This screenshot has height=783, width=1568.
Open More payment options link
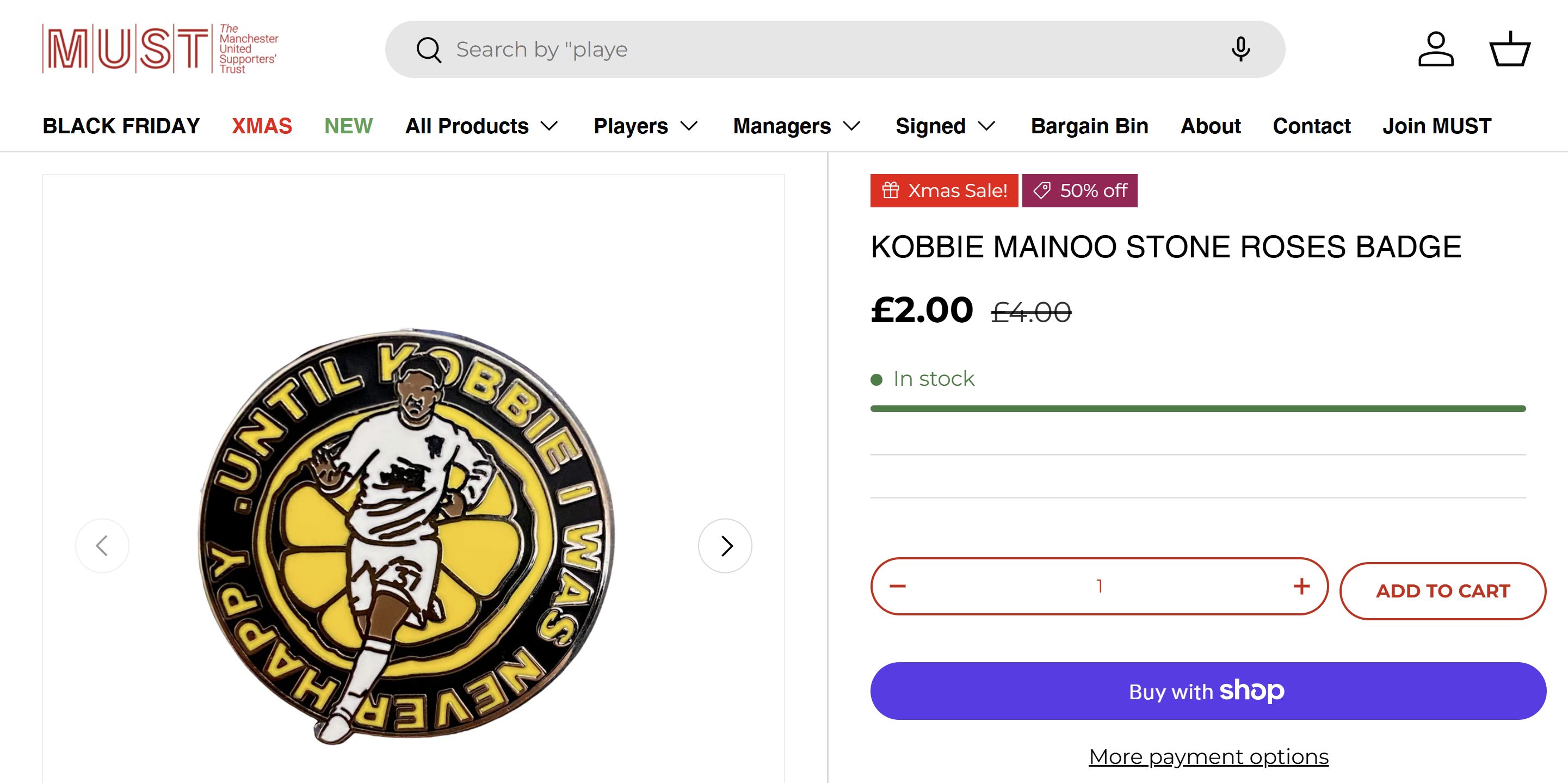click(1208, 756)
